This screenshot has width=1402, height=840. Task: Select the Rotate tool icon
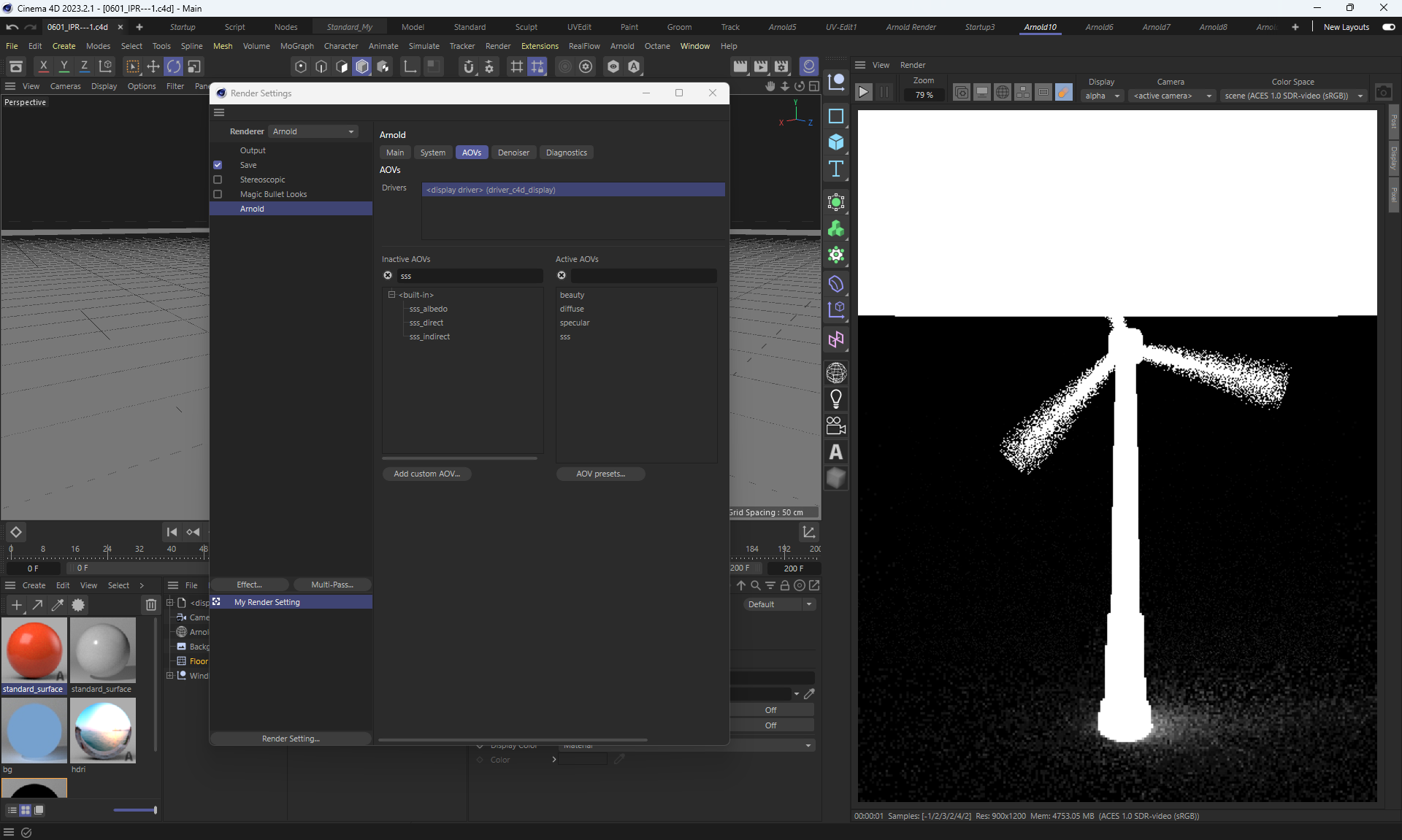tap(174, 66)
